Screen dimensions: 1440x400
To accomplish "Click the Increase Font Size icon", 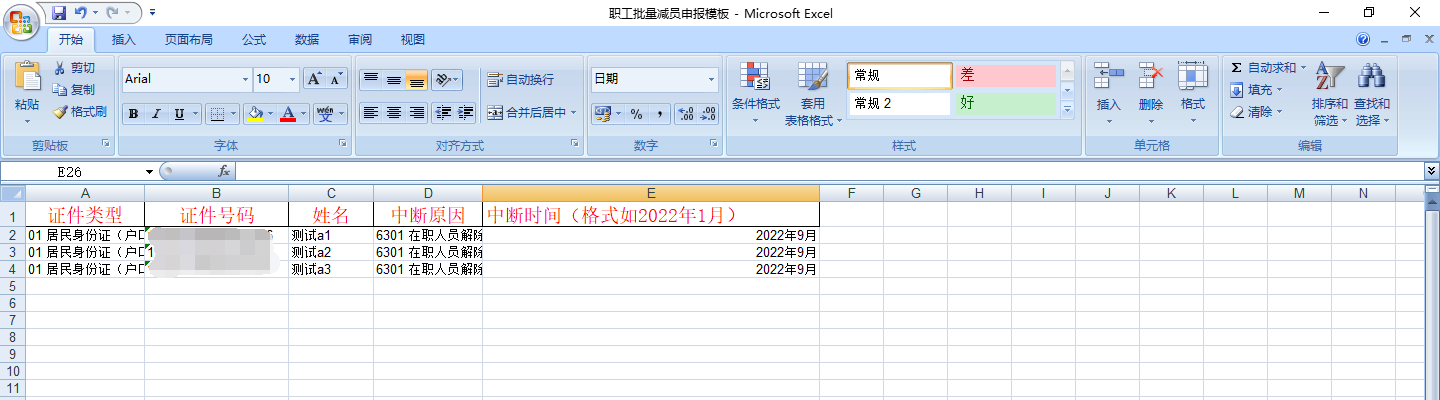I will pos(314,79).
